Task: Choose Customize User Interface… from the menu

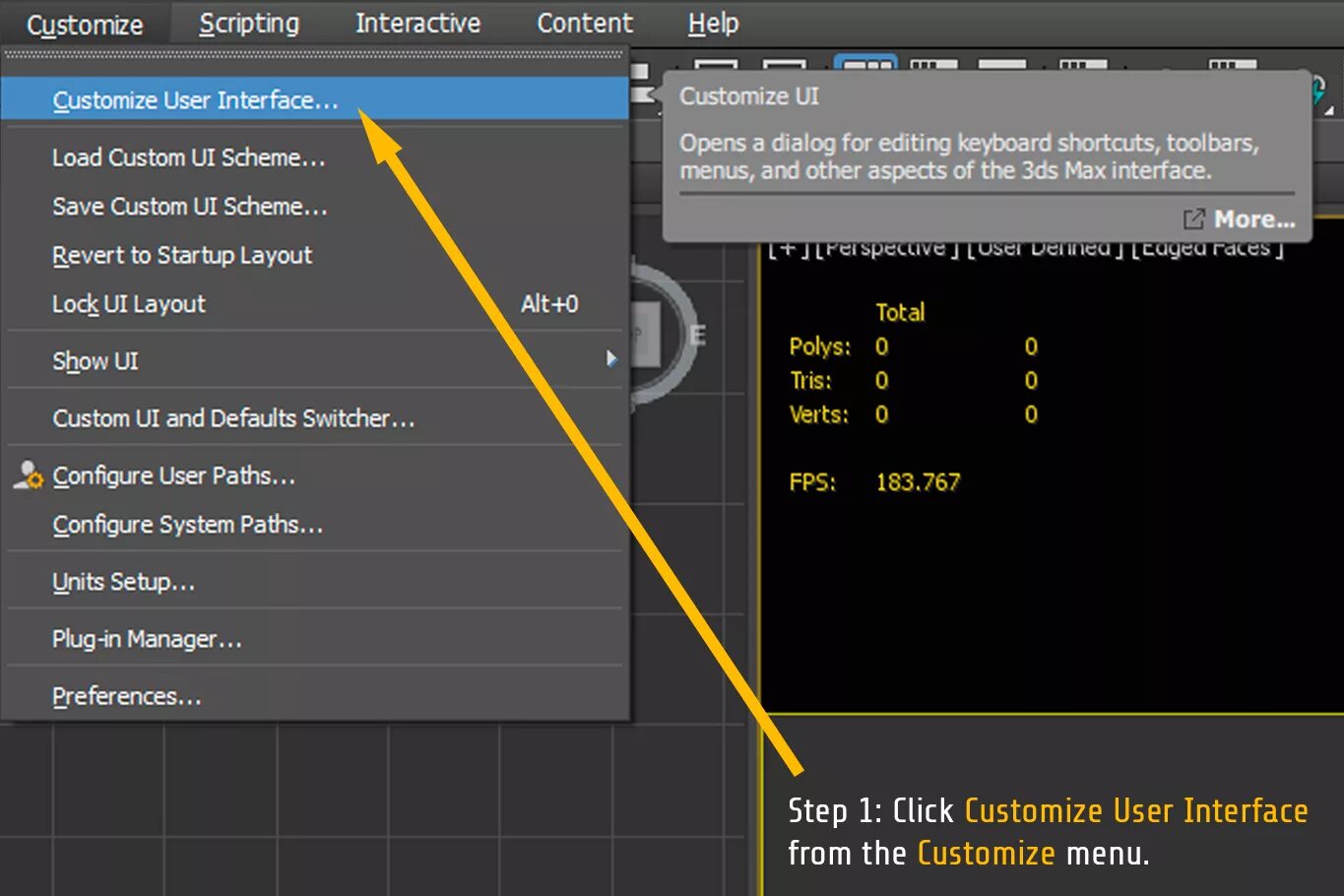Action: 315,99
